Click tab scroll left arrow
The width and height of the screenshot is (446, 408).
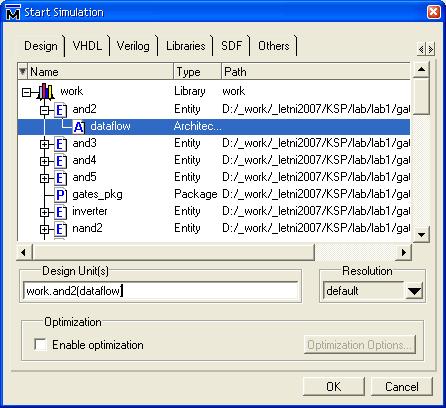(421, 49)
